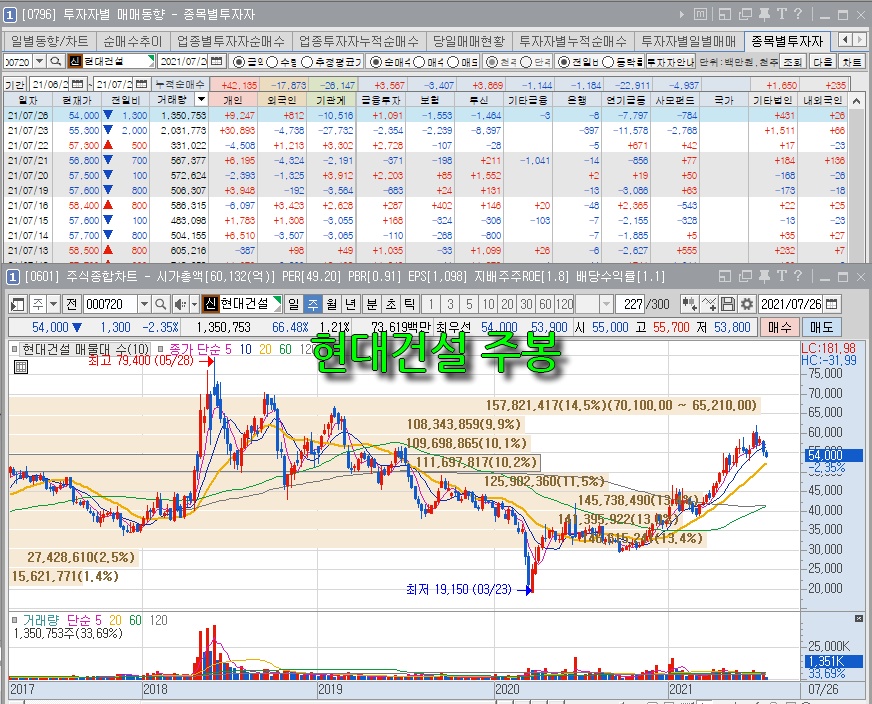Select the 단주 radio button
872x704 pixels.
point(526,62)
